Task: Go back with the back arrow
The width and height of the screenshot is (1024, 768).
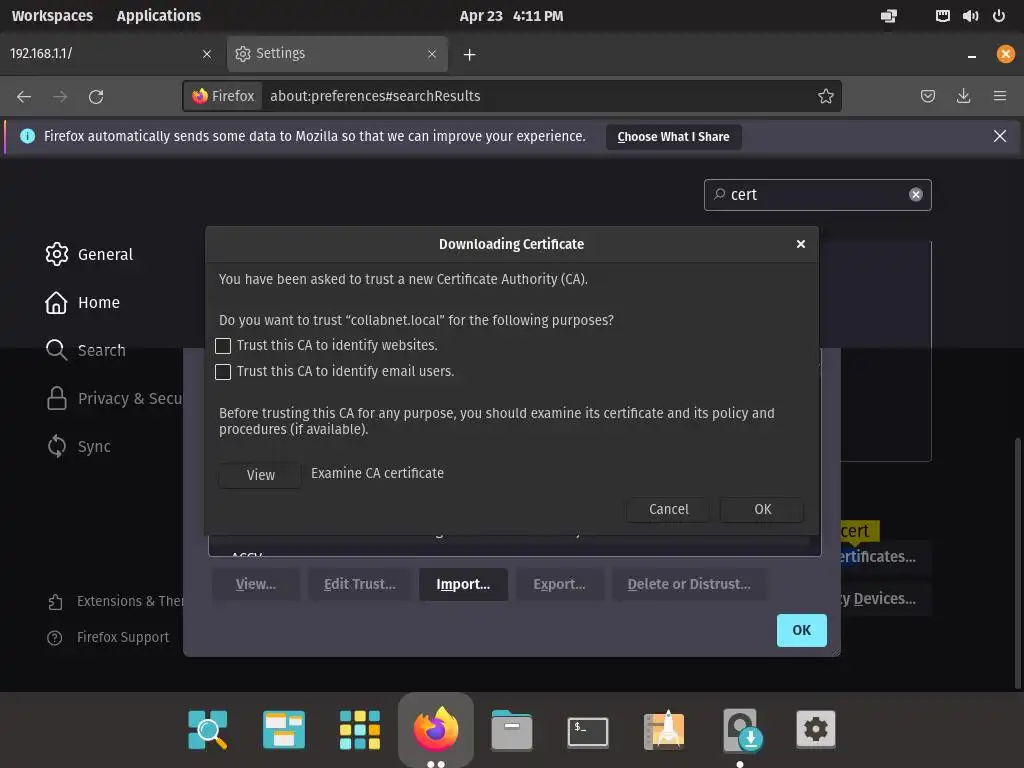Action: pyautogui.click(x=24, y=97)
